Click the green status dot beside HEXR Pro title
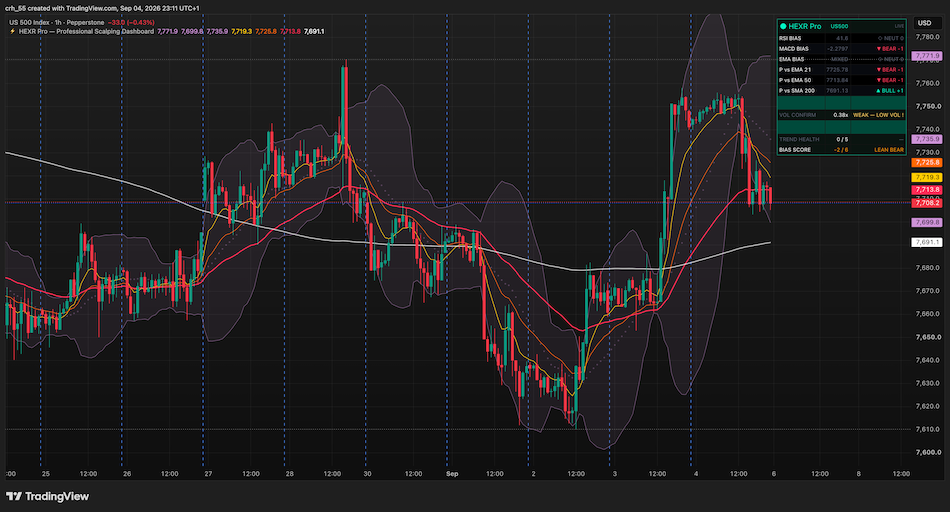This screenshot has height=512, width=950. pos(783,26)
